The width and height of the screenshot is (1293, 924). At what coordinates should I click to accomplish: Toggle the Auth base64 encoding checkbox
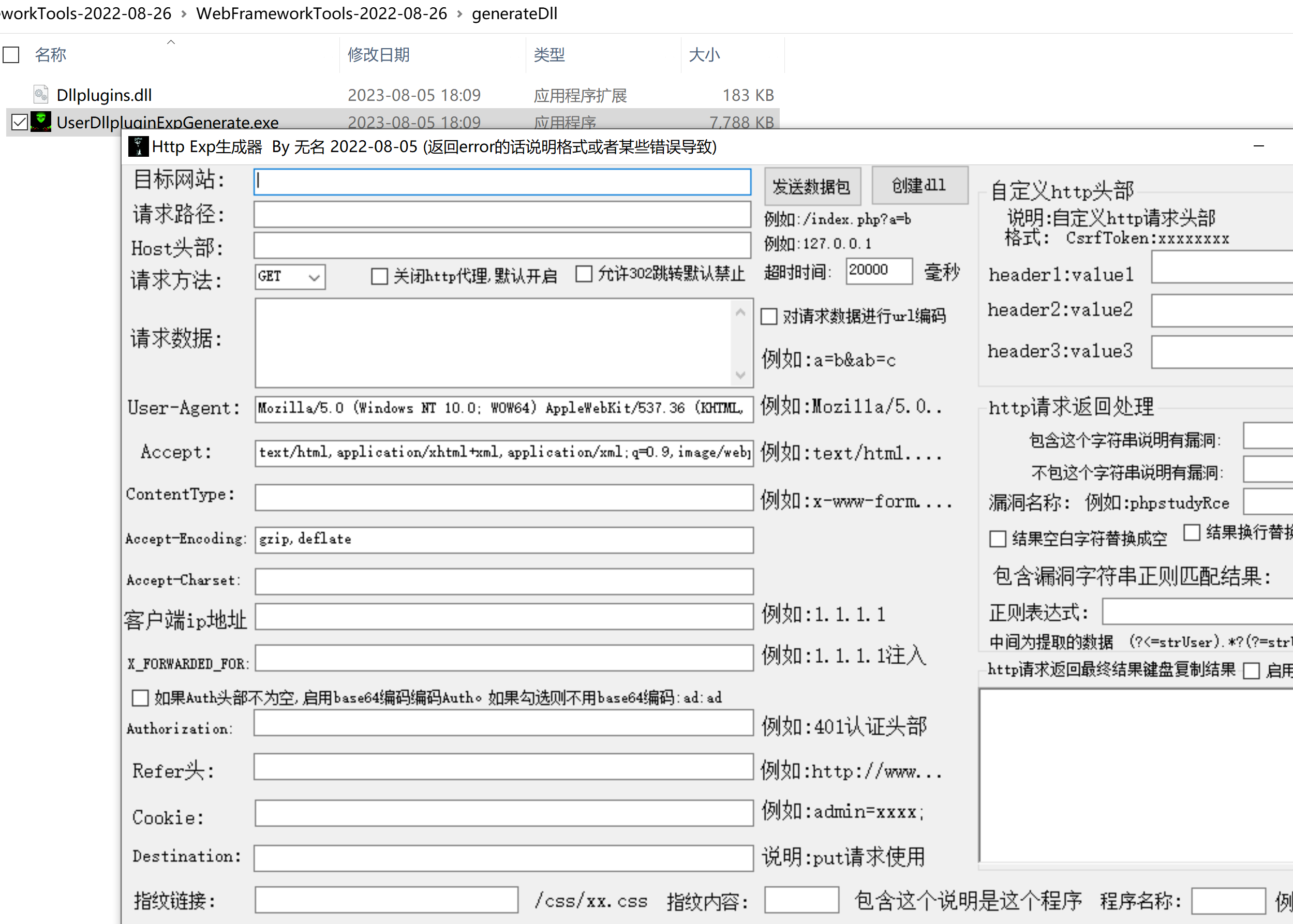[x=140, y=697]
